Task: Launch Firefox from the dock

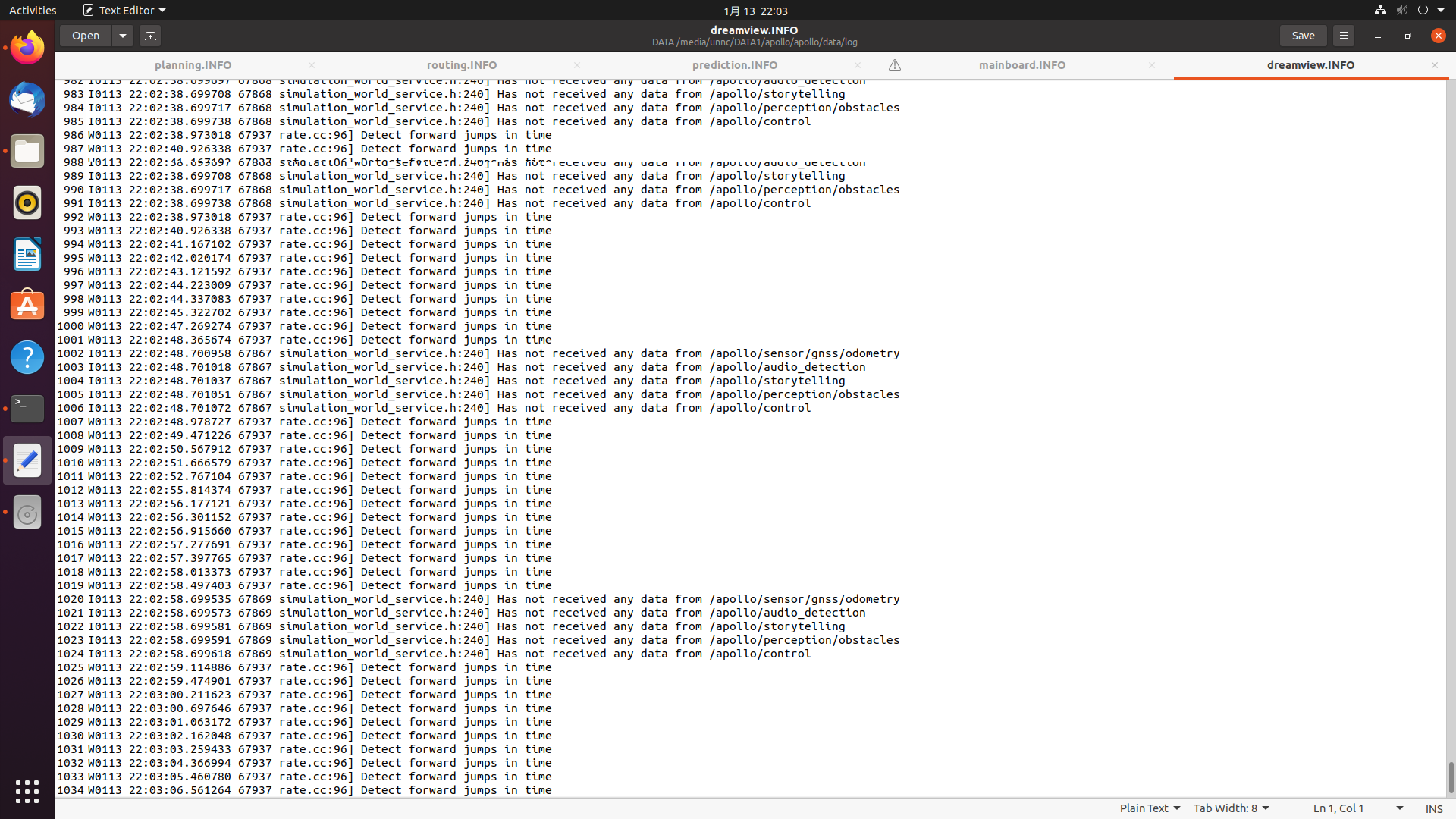Action: [27, 46]
